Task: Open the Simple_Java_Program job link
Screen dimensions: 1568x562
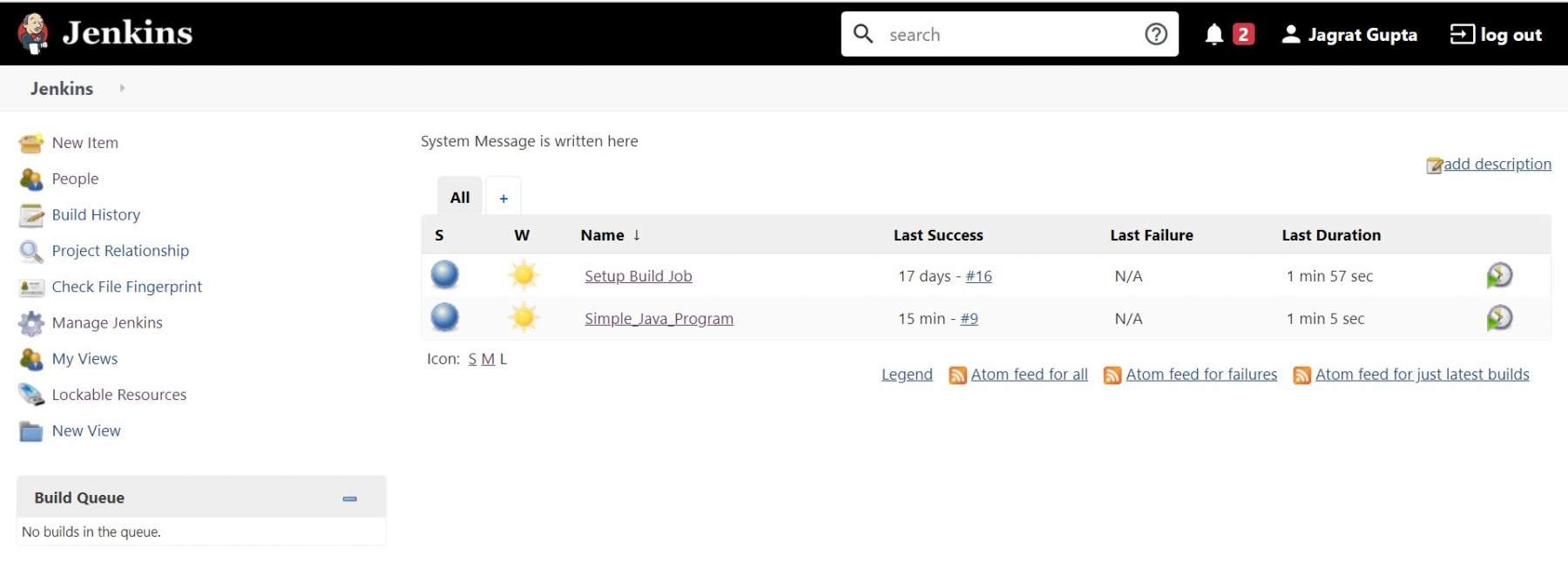Action: pos(659,319)
